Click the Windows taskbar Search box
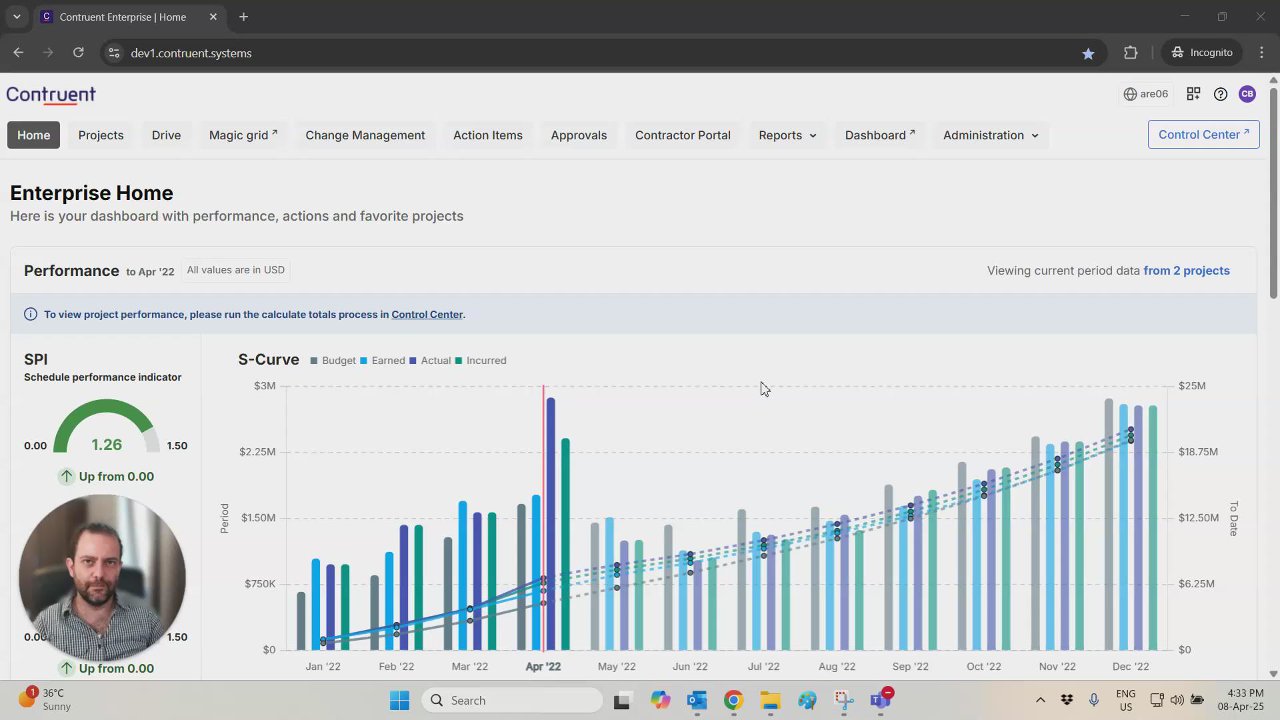Image resolution: width=1280 pixels, height=720 pixels. click(511, 700)
